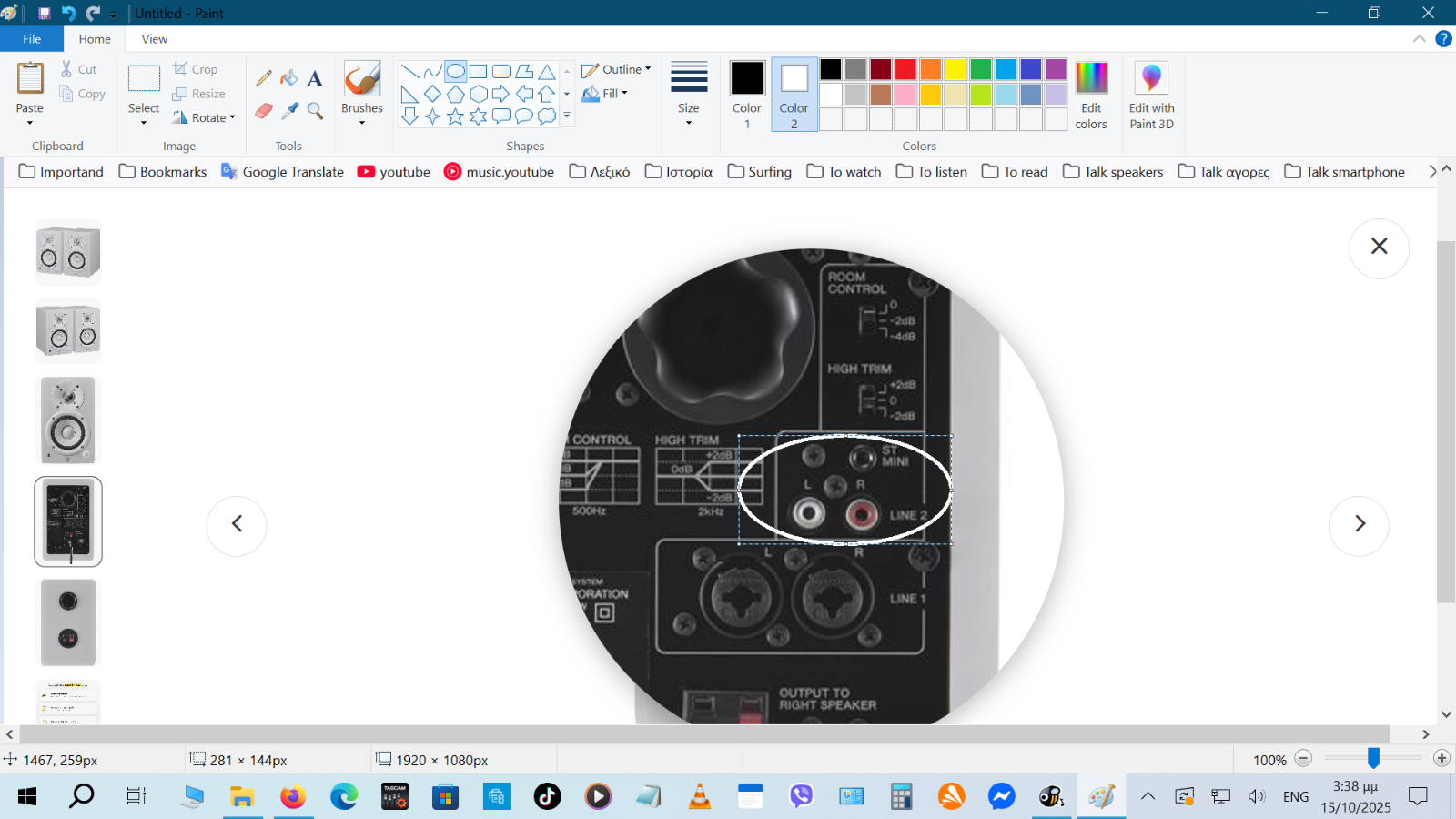Open the Resize and Skew dialog
The image size is (1456, 819).
pos(198,94)
